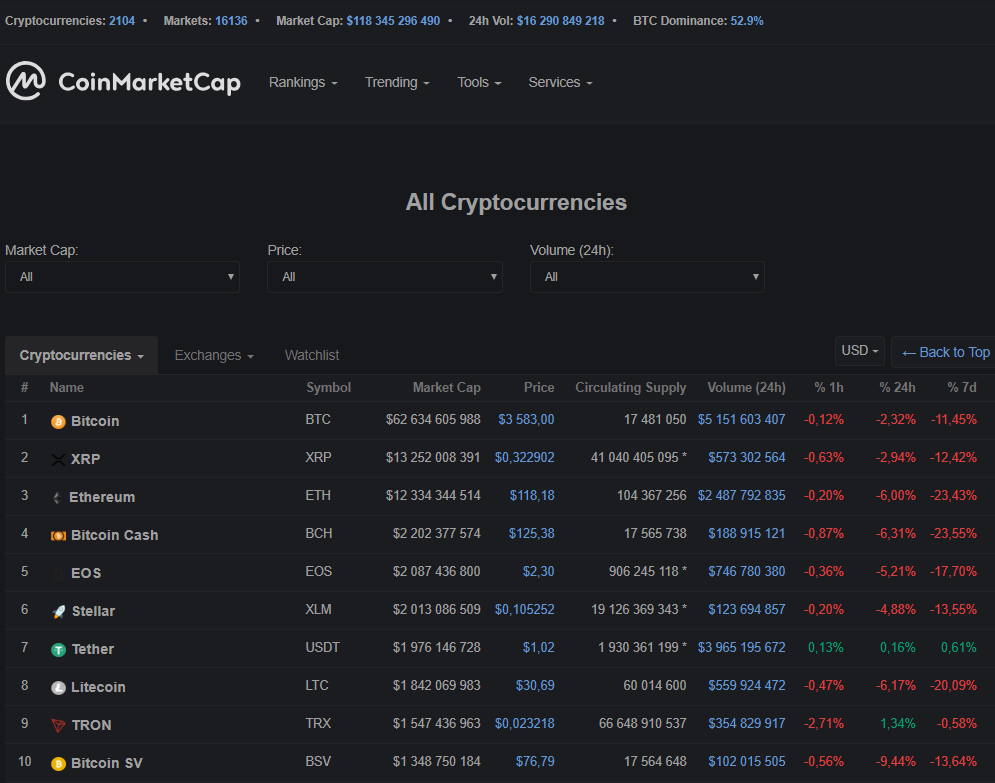
Task: Click the XRP coin icon
Action: click(58, 460)
